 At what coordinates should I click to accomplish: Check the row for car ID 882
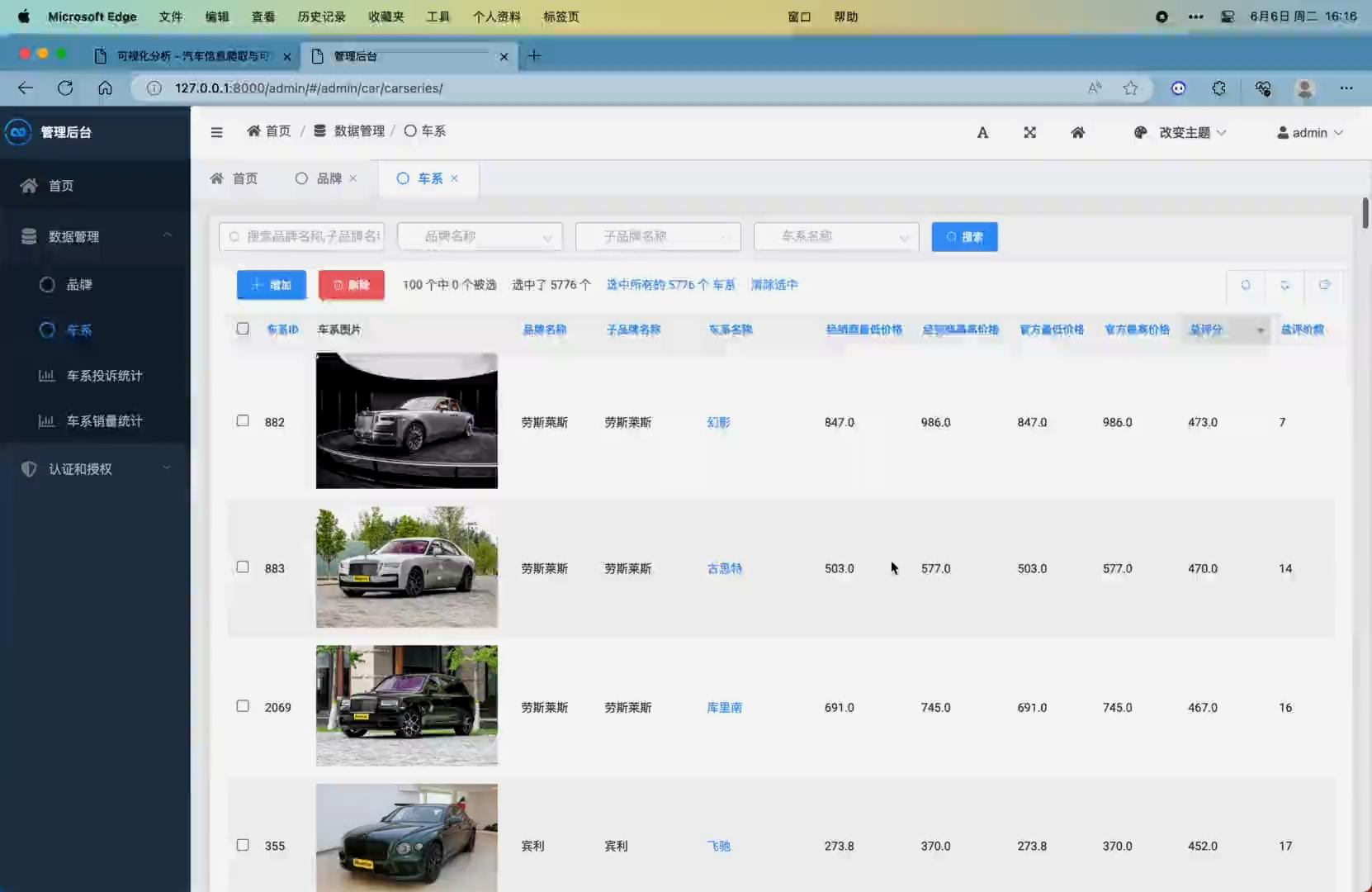point(243,421)
